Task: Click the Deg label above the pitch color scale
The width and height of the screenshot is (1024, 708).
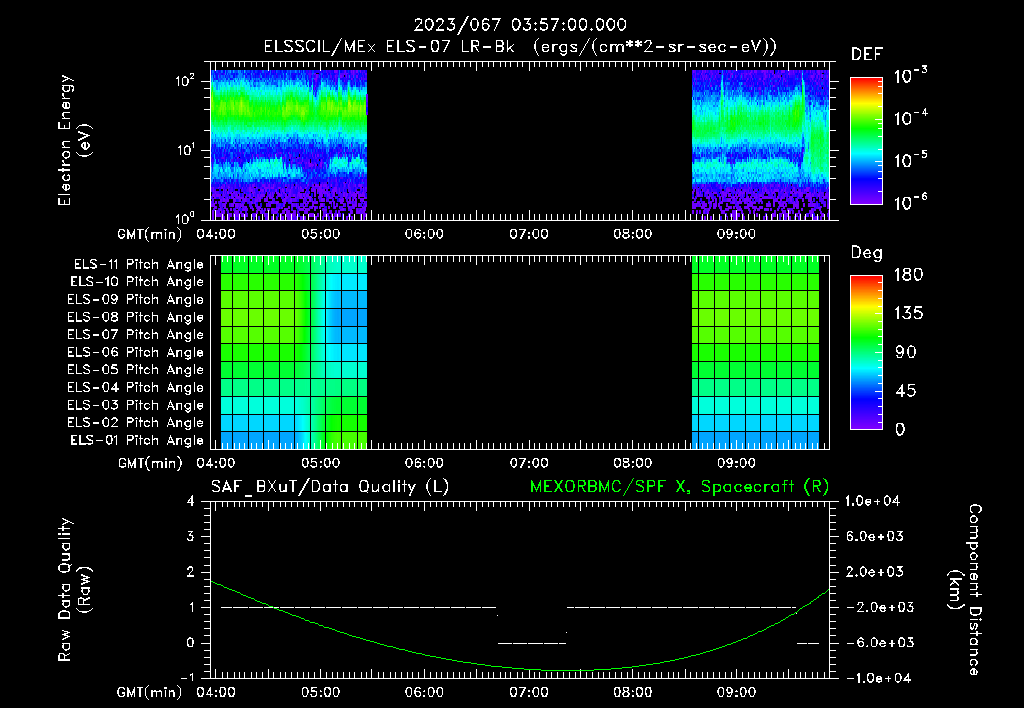Action: coord(867,253)
